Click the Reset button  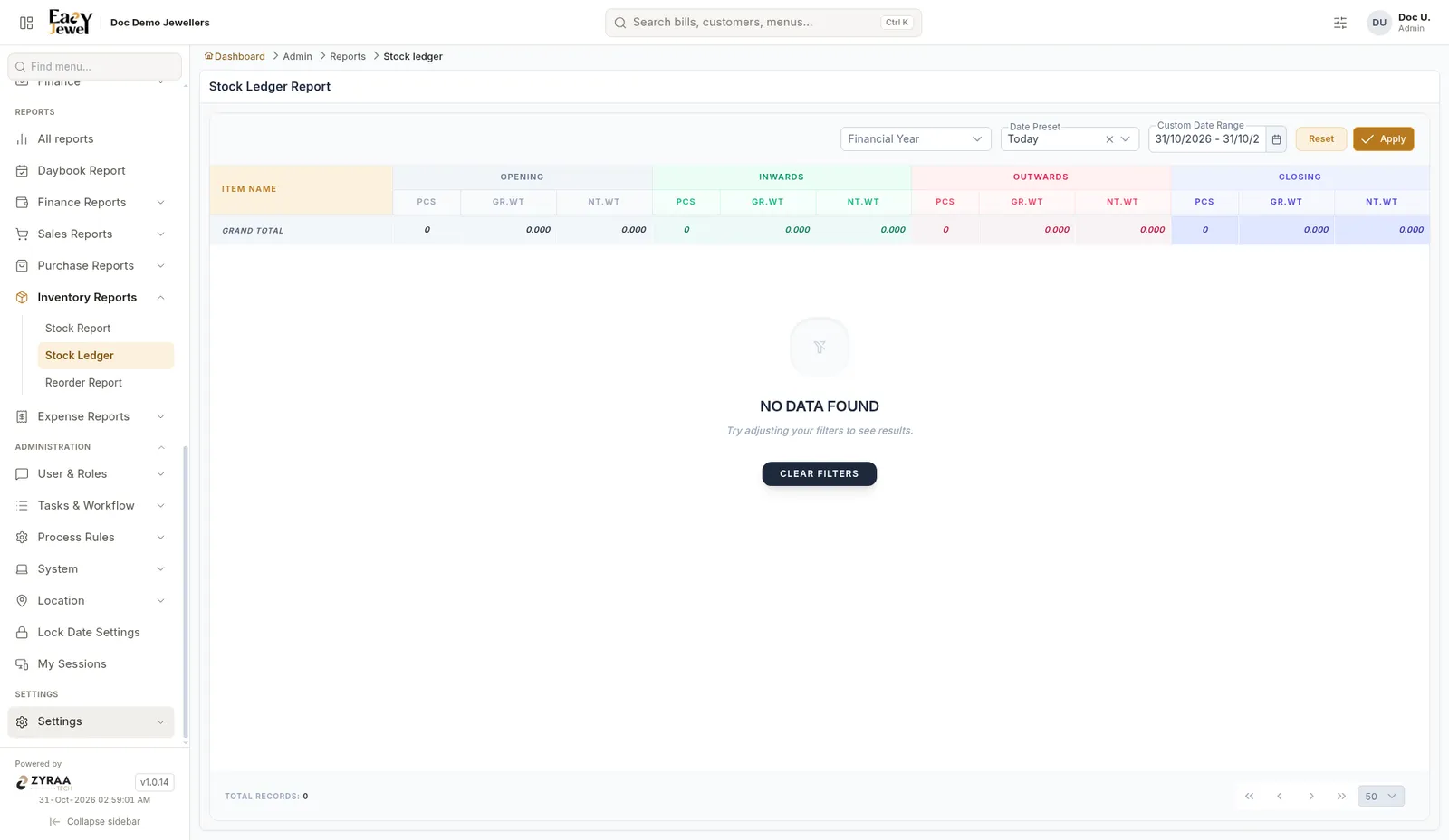pyautogui.click(x=1321, y=139)
